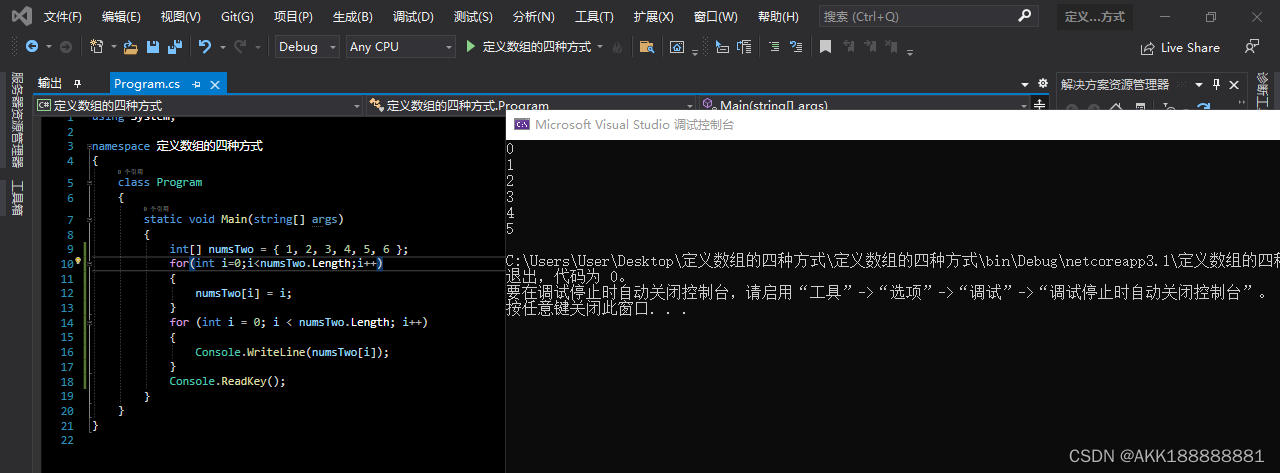Open the 窗口(W) menu

click(715, 17)
